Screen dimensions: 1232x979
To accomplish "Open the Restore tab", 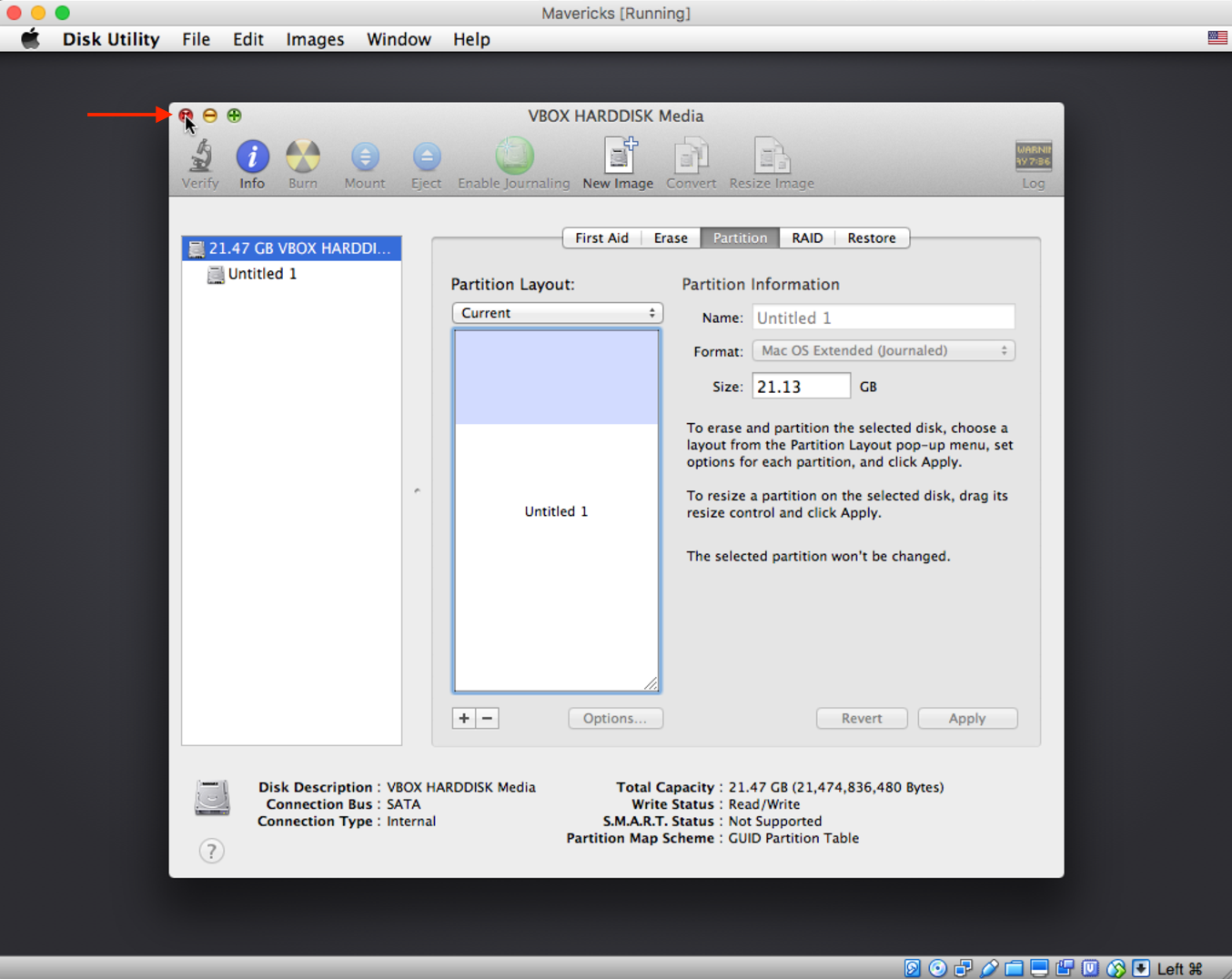I will (x=871, y=238).
